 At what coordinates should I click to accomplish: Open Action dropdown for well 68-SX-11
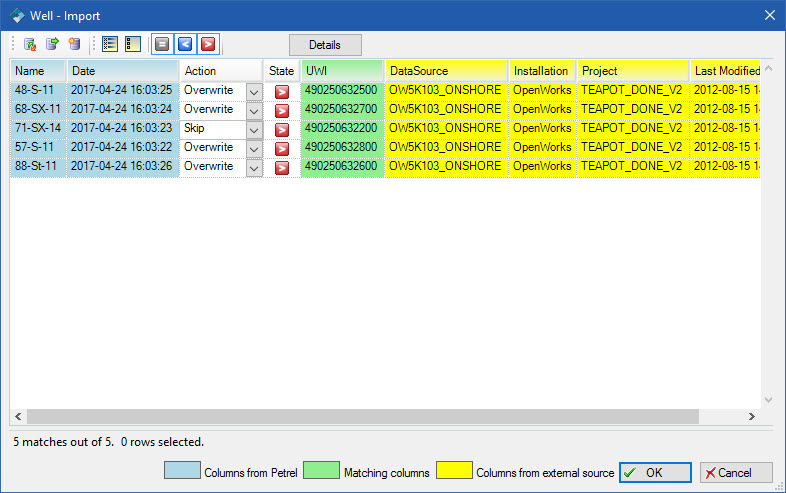click(x=254, y=111)
